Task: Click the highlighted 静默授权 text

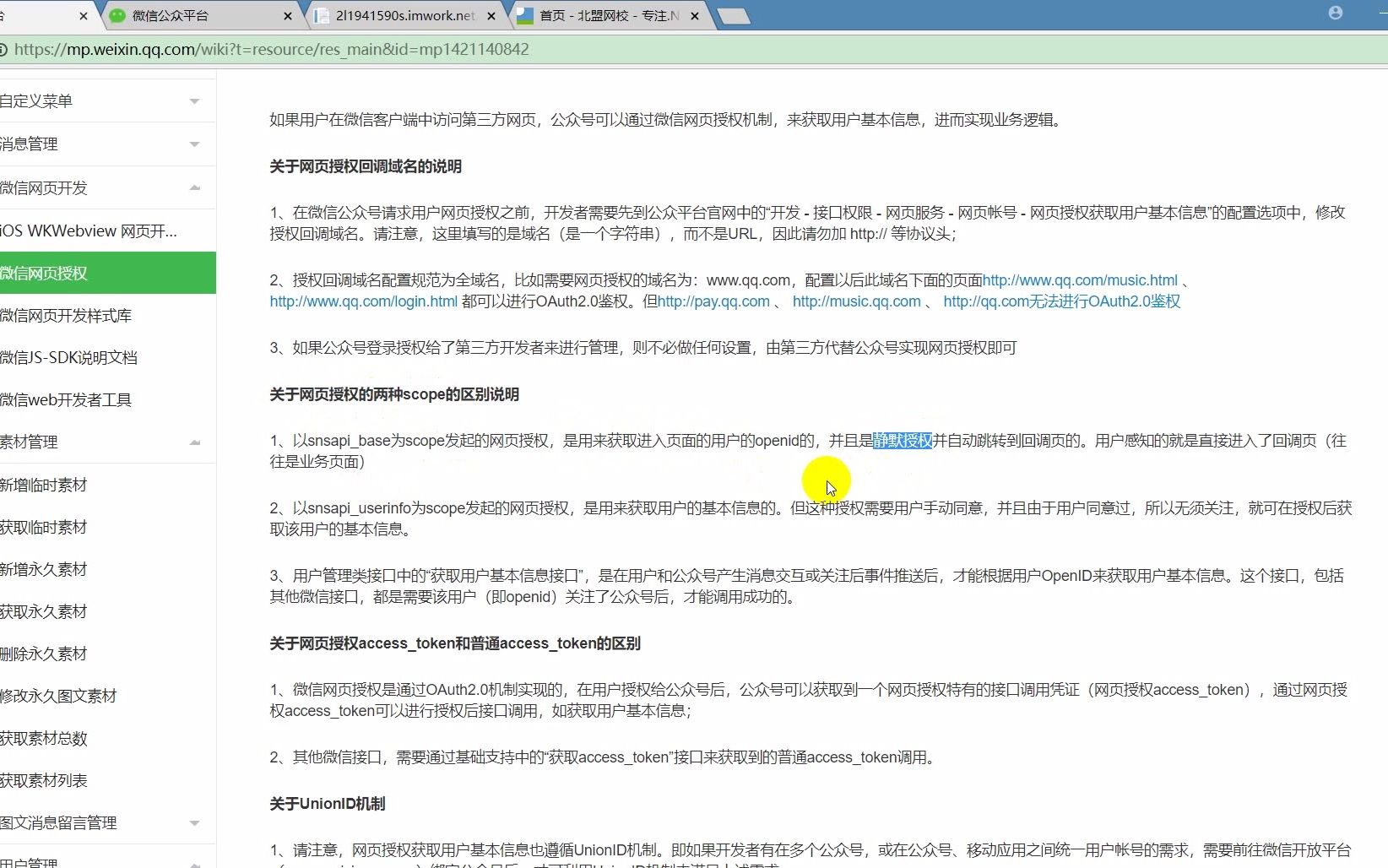Action: pos(903,441)
